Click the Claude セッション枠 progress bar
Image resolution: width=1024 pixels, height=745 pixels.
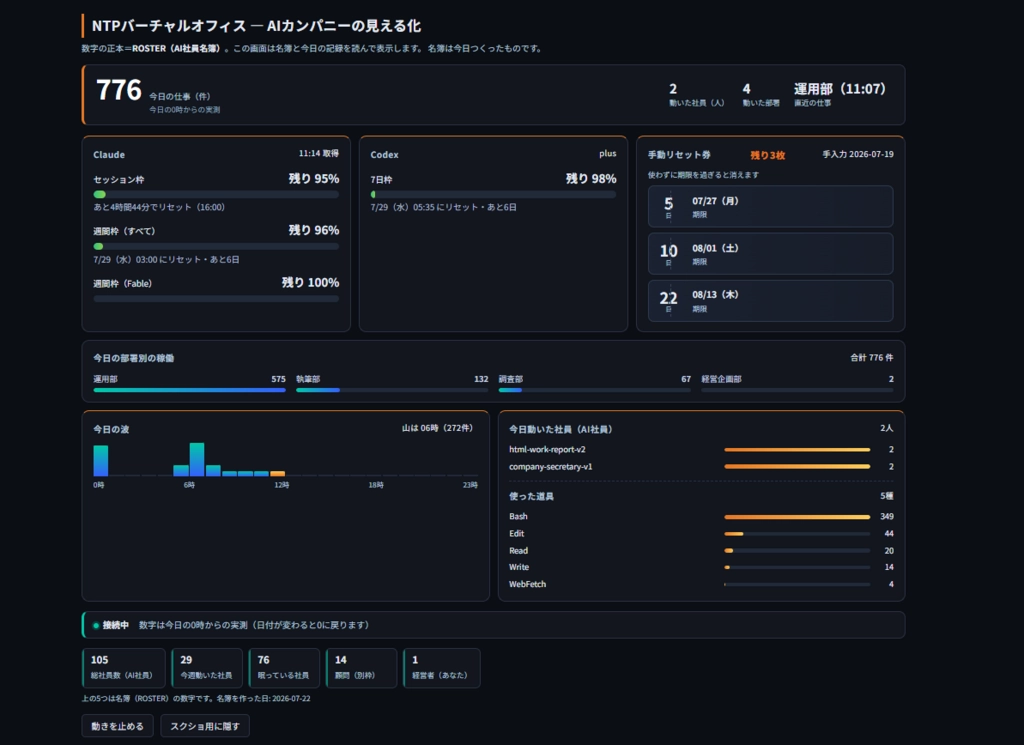coord(216,195)
